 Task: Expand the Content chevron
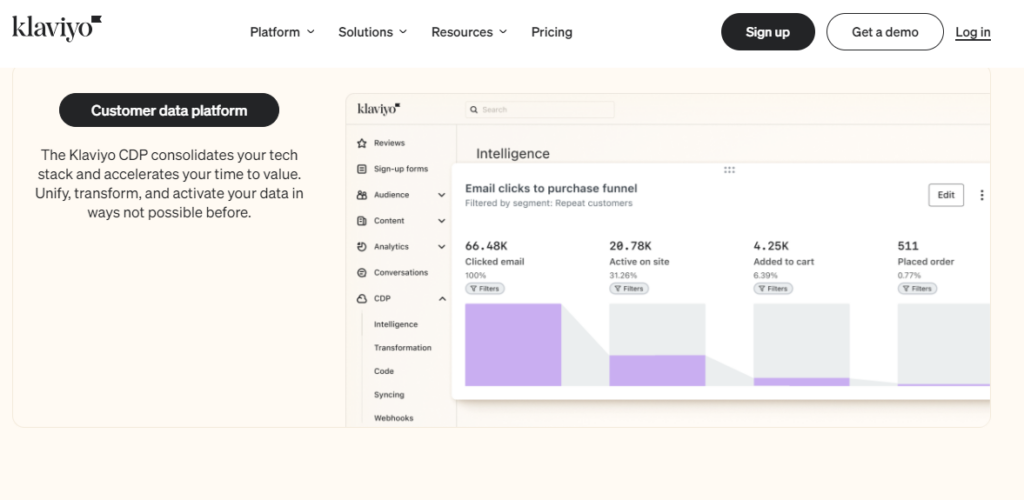coord(441,221)
